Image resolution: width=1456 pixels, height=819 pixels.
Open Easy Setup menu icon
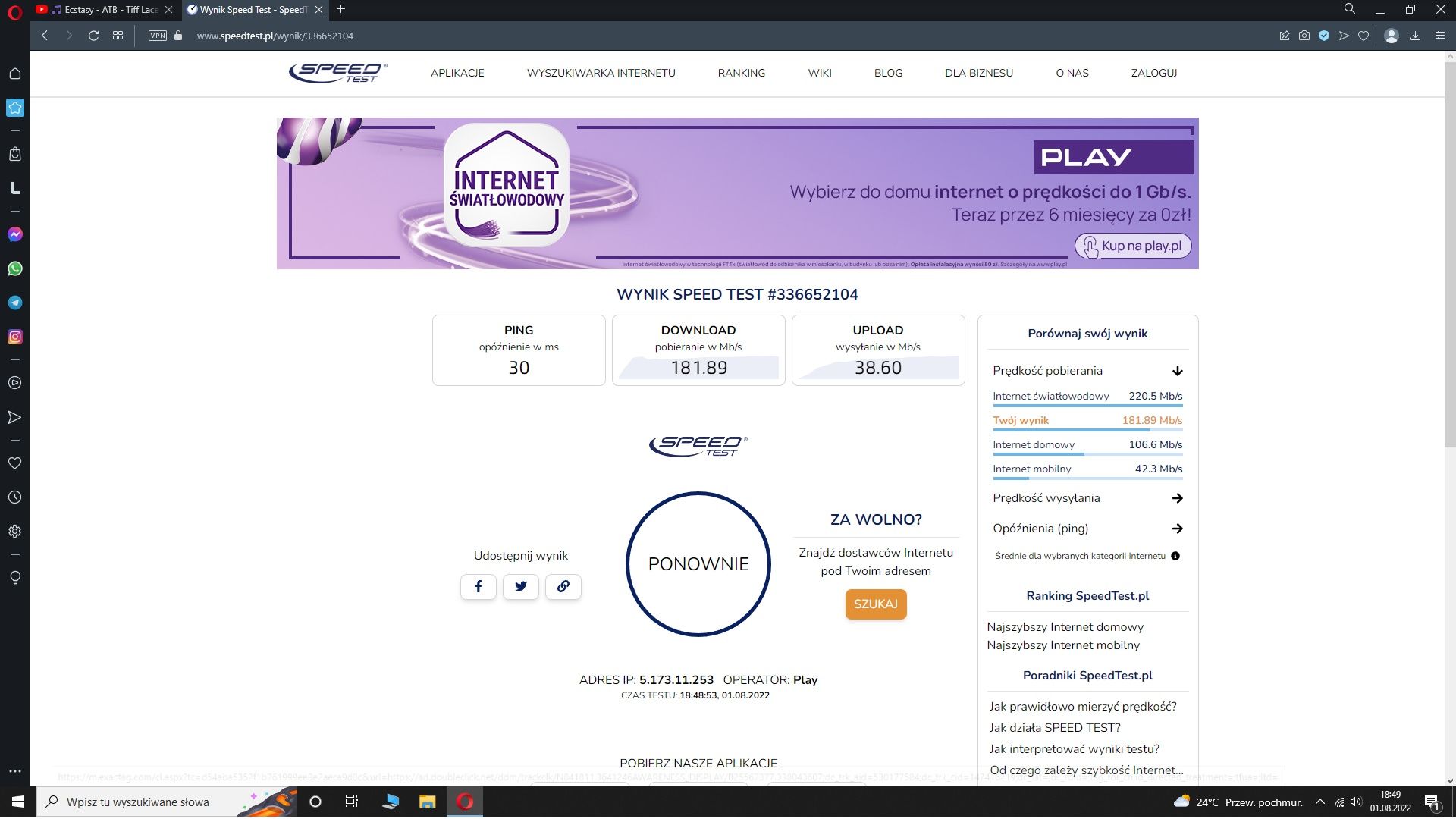coord(1439,36)
